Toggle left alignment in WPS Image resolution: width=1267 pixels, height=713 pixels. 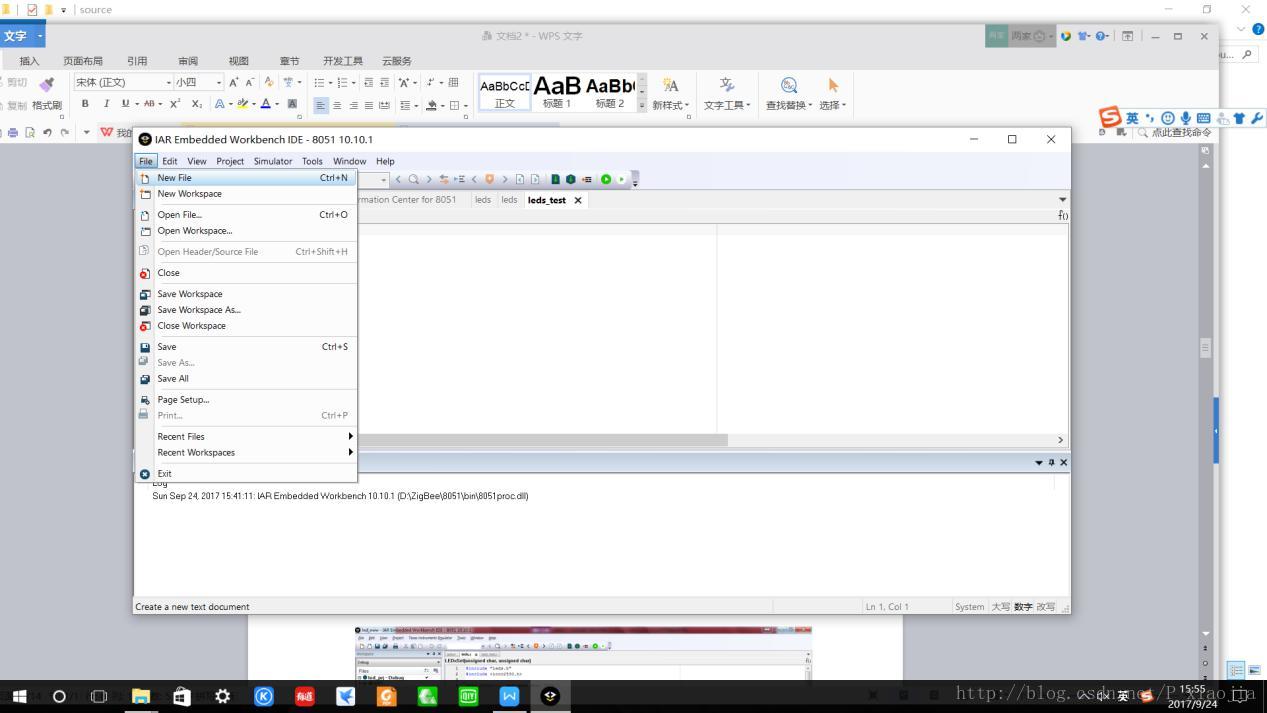321,105
